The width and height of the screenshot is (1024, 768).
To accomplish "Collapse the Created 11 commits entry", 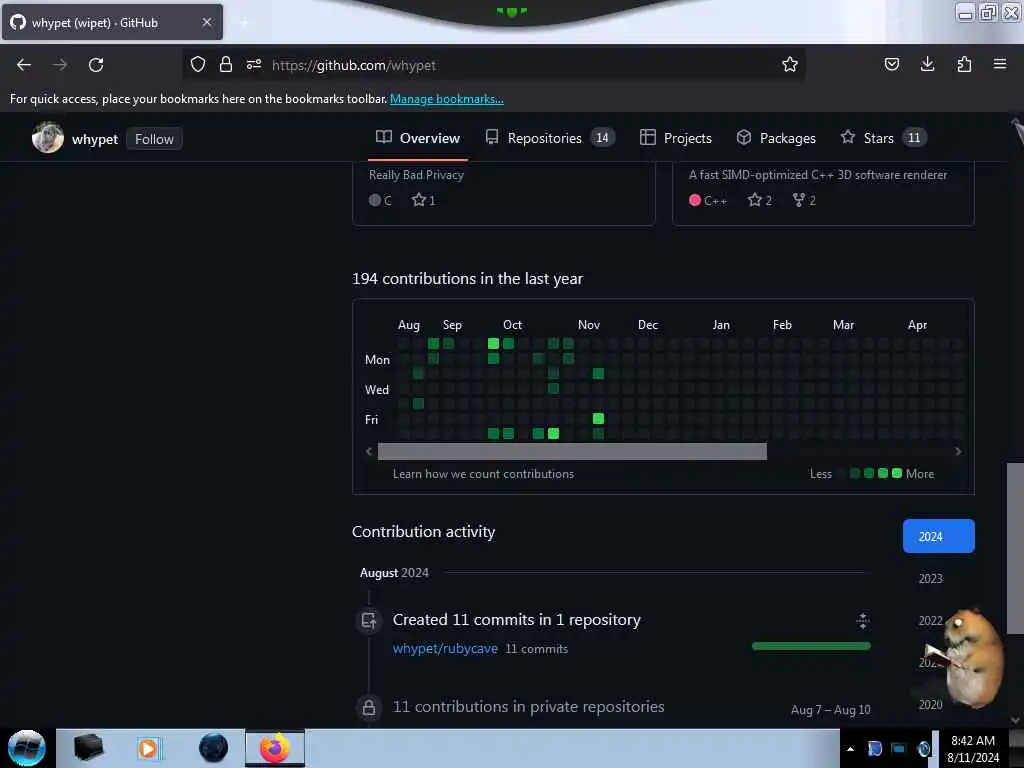I will coord(863,620).
